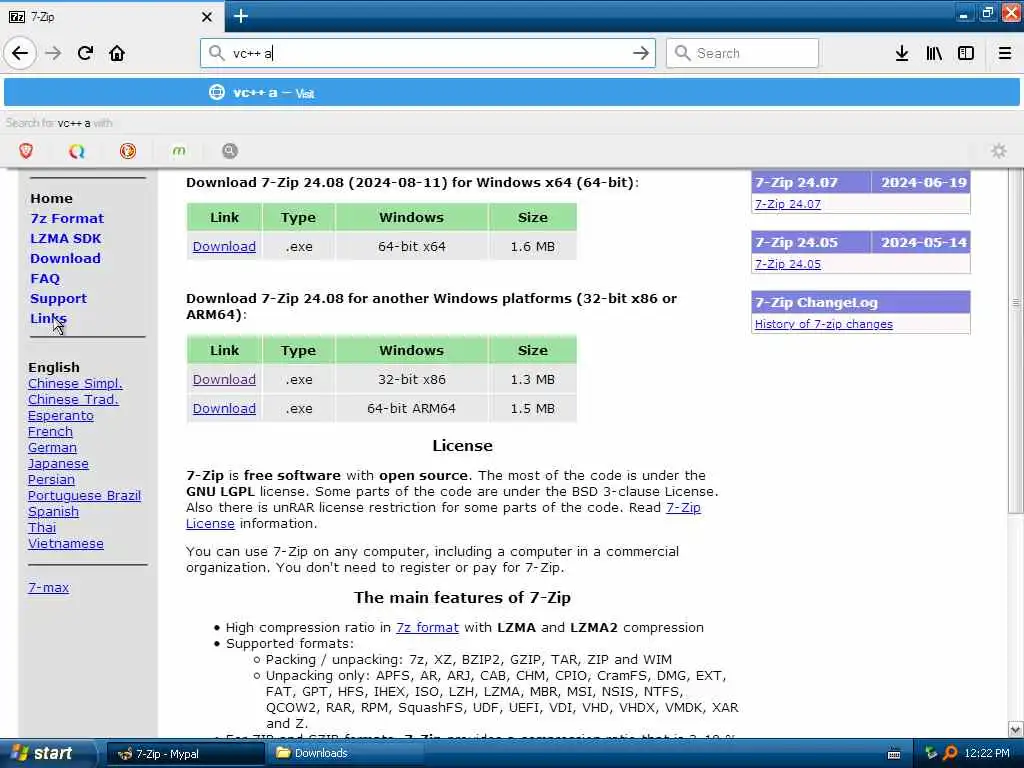Image resolution: width=1024 pixels, height=768 pixels.
Task: Go back to previous page
Action: (x=20, y=53)
